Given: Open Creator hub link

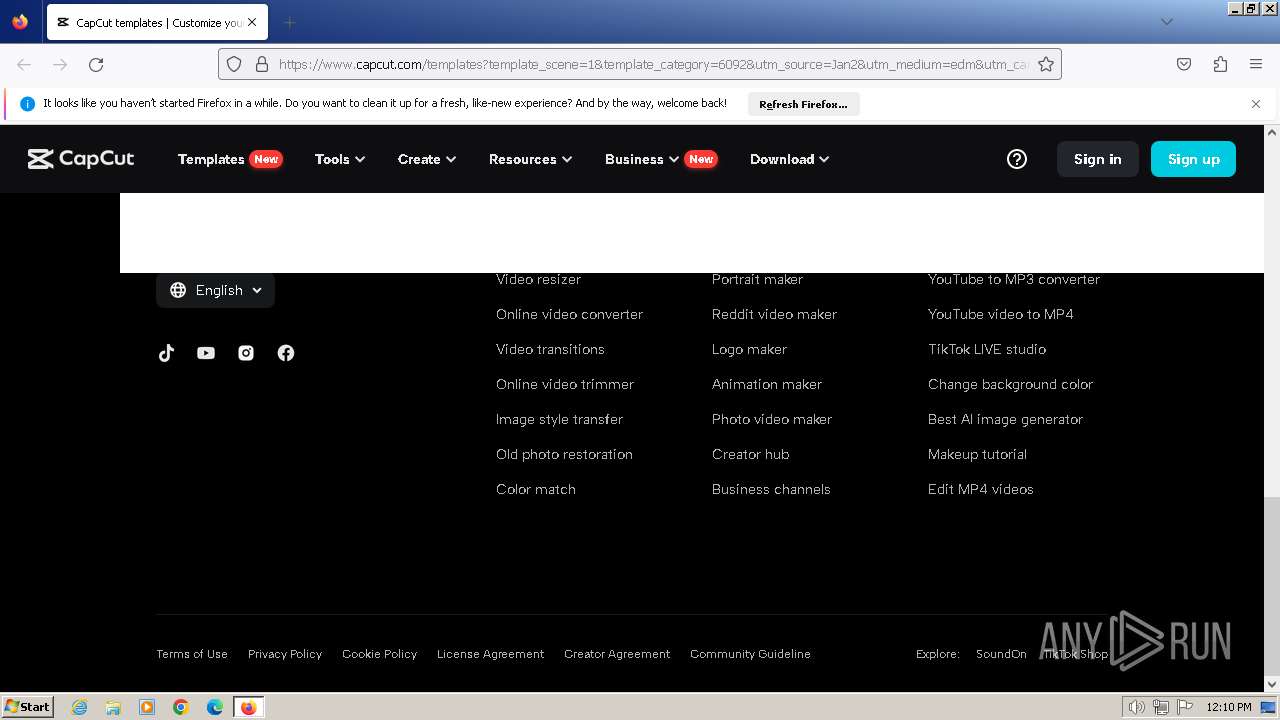Looking at the screenshot, I should pyautogui.click(x=751, y=454).
